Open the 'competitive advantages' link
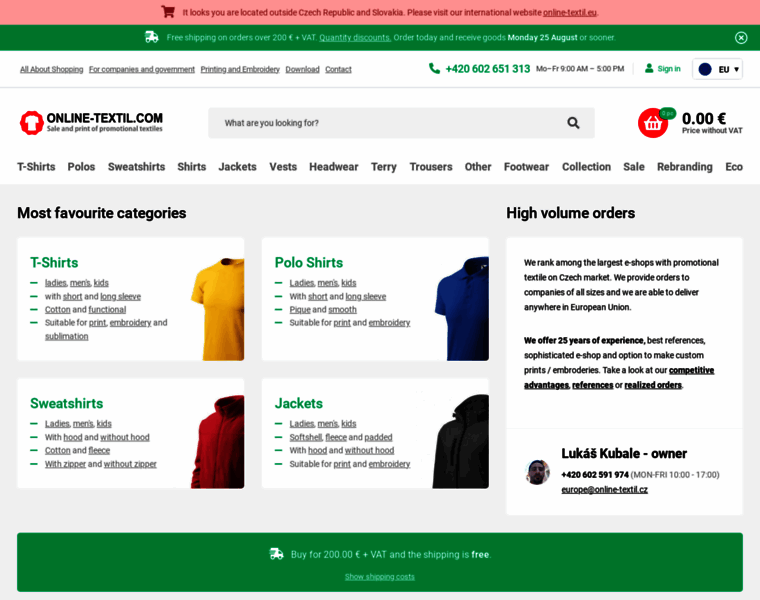 pyautogui.click(x=691, y=370)
